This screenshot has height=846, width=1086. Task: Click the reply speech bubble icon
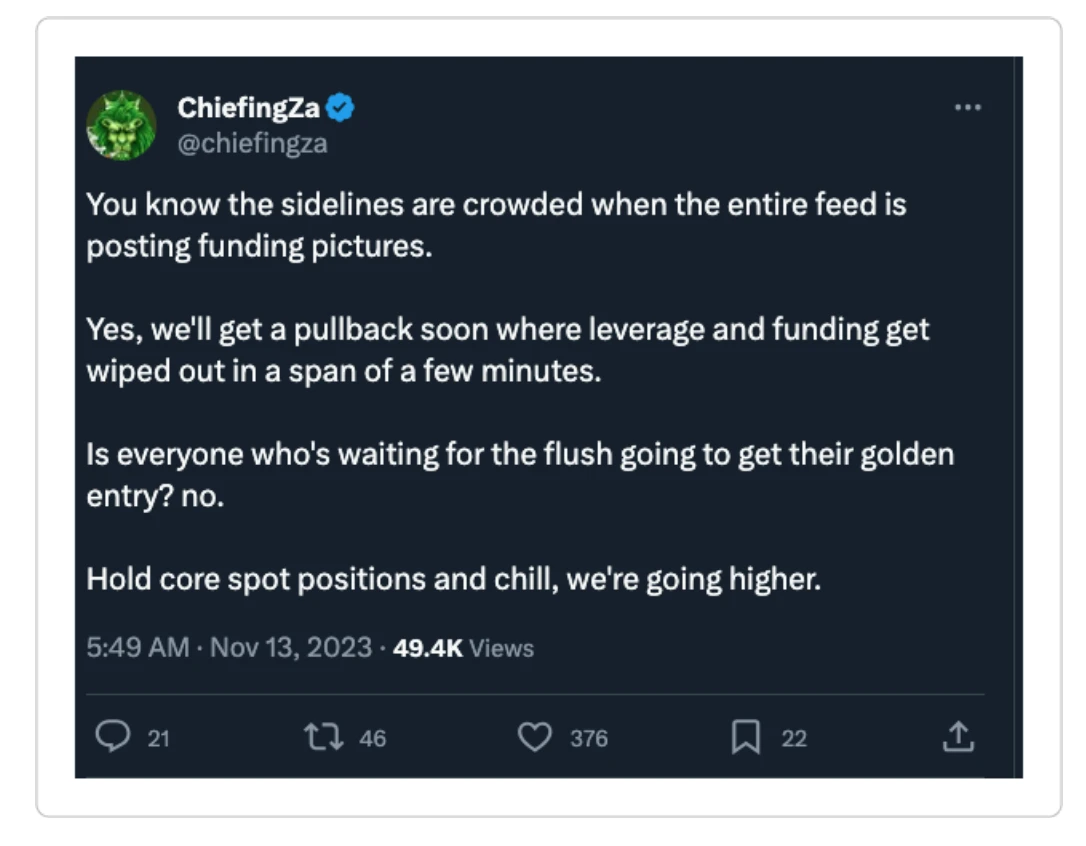click(x=109, y=738)
